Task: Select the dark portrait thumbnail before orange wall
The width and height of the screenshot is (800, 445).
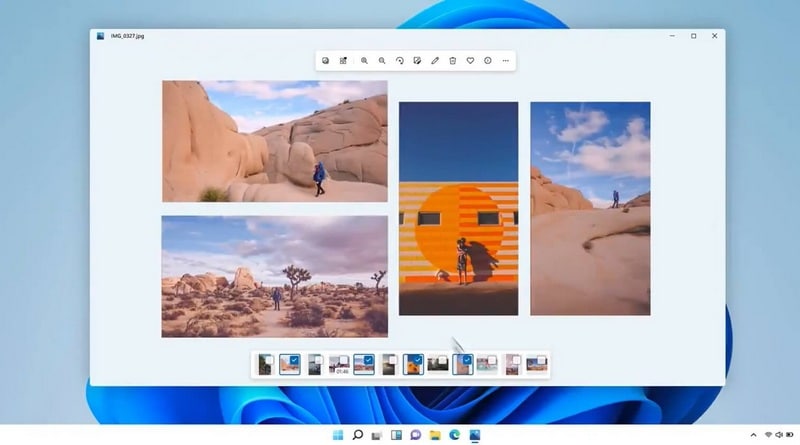Action: click(x=389, y=365)
